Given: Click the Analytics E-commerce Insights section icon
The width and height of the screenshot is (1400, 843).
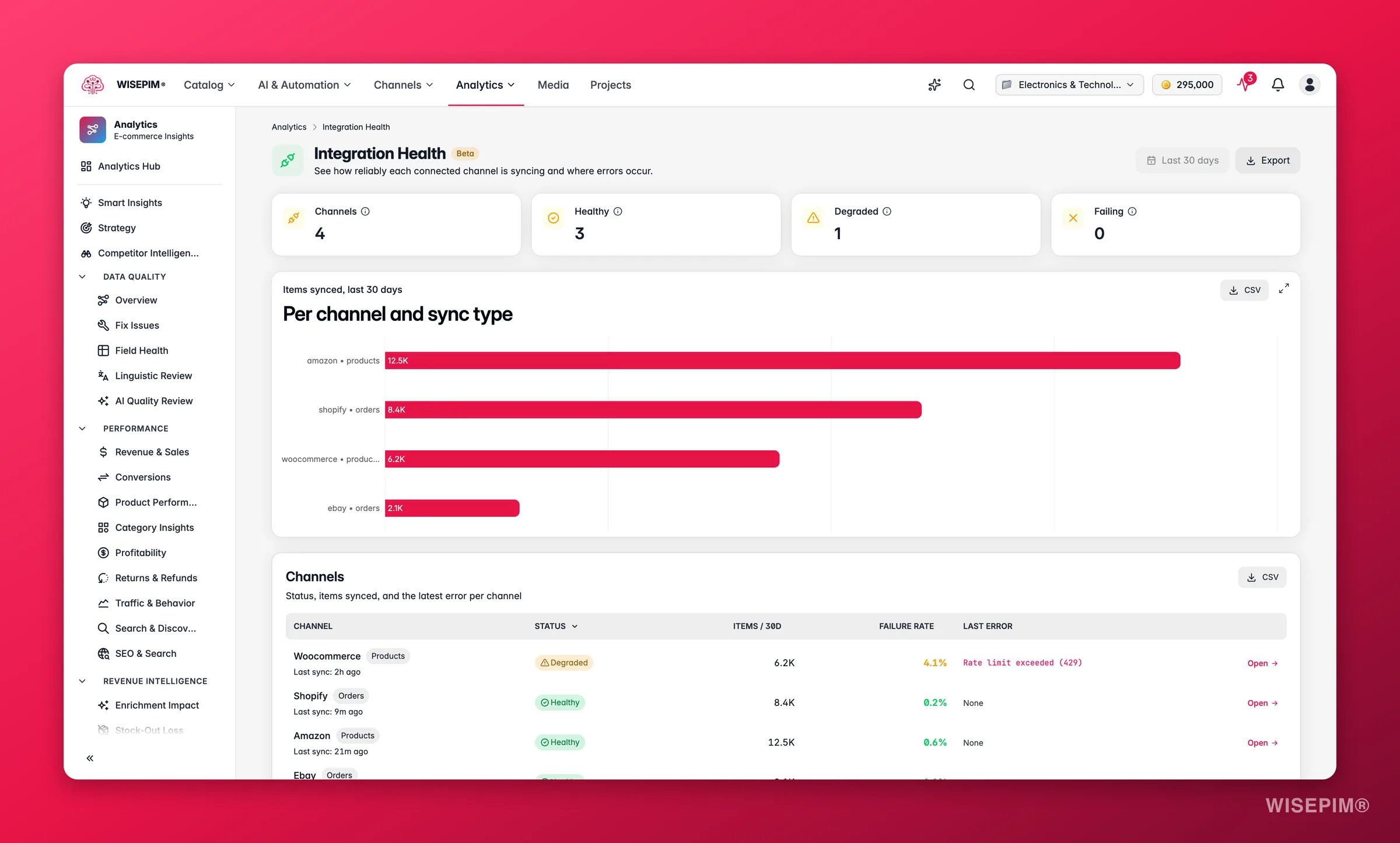Looking at the screenshot, I should pyautogui.click(x=93, y=130).
